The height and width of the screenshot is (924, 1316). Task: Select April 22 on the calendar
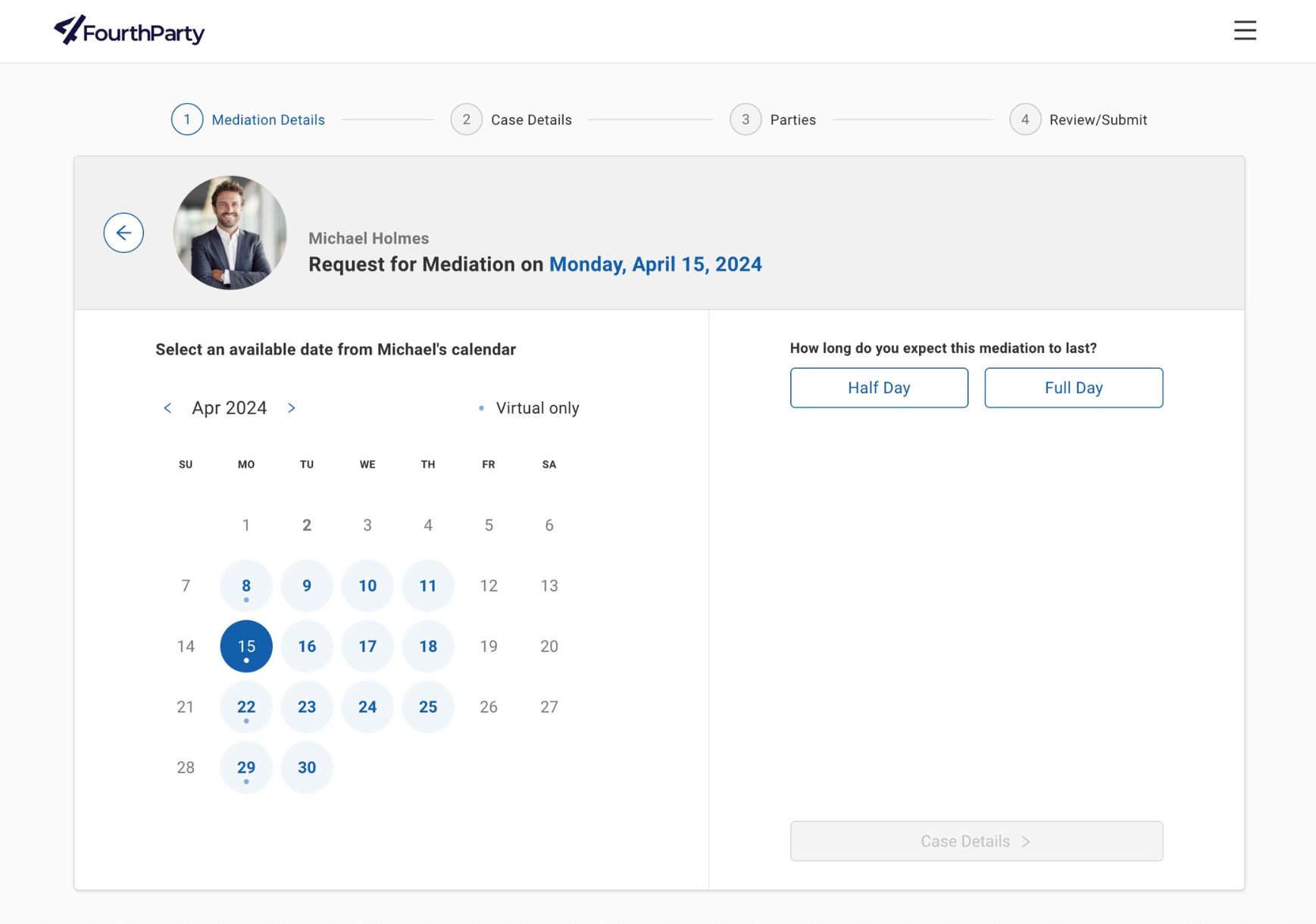tap(245, 707)
